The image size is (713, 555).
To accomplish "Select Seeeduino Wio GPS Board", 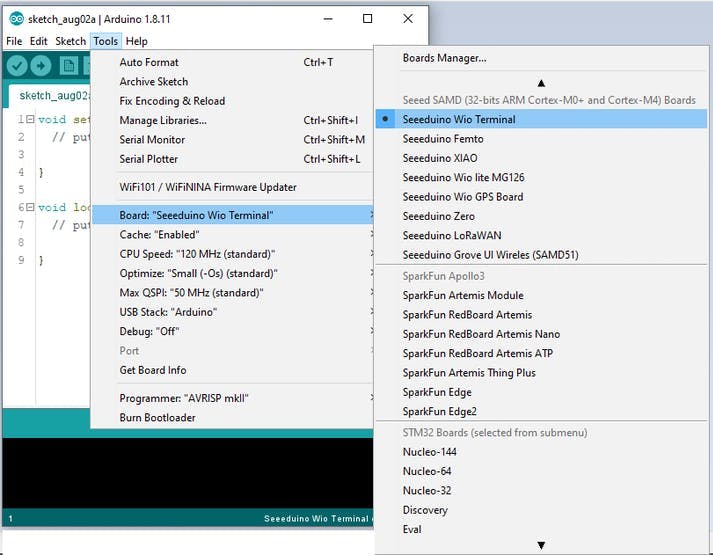I will coord(541,197).
